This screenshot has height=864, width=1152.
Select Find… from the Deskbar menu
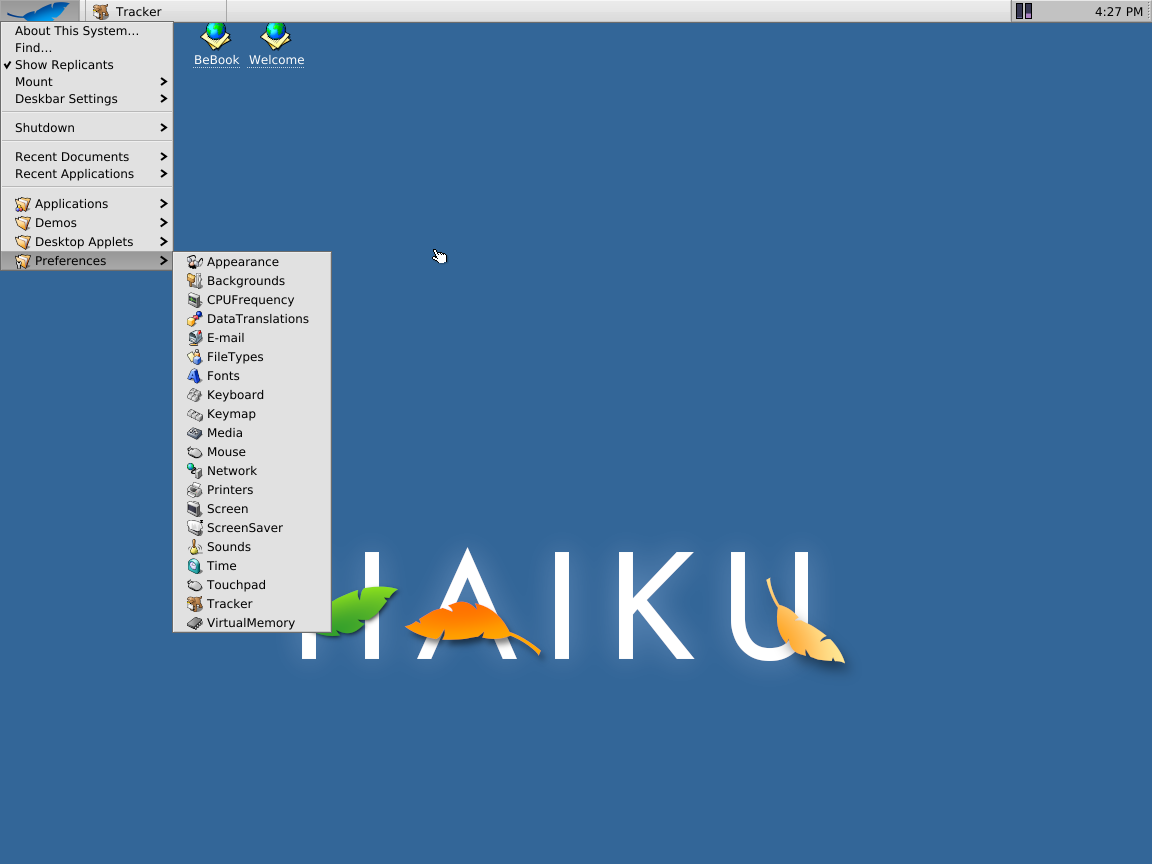pos(87,48)
